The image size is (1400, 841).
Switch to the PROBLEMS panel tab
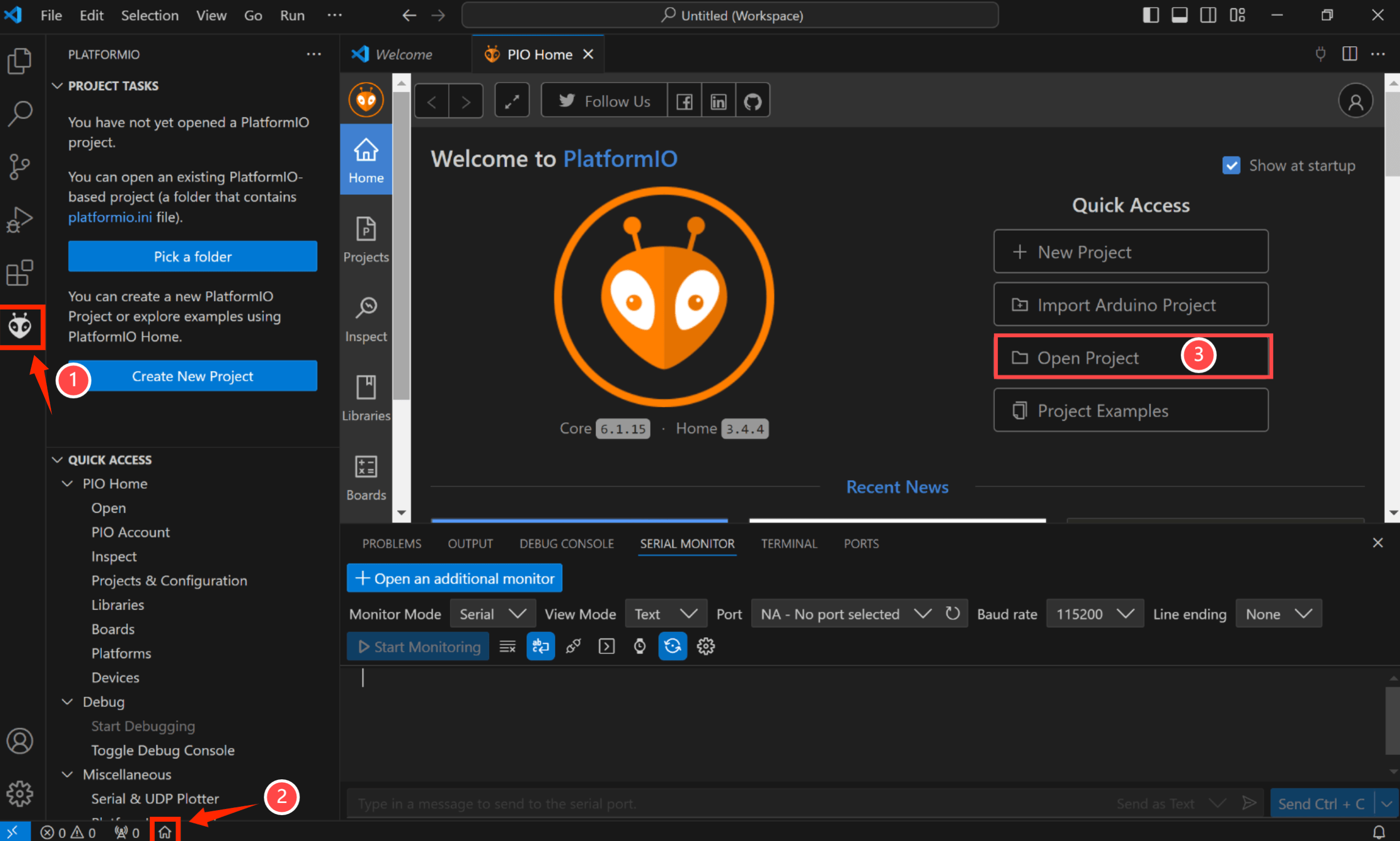tap(392, 544)
